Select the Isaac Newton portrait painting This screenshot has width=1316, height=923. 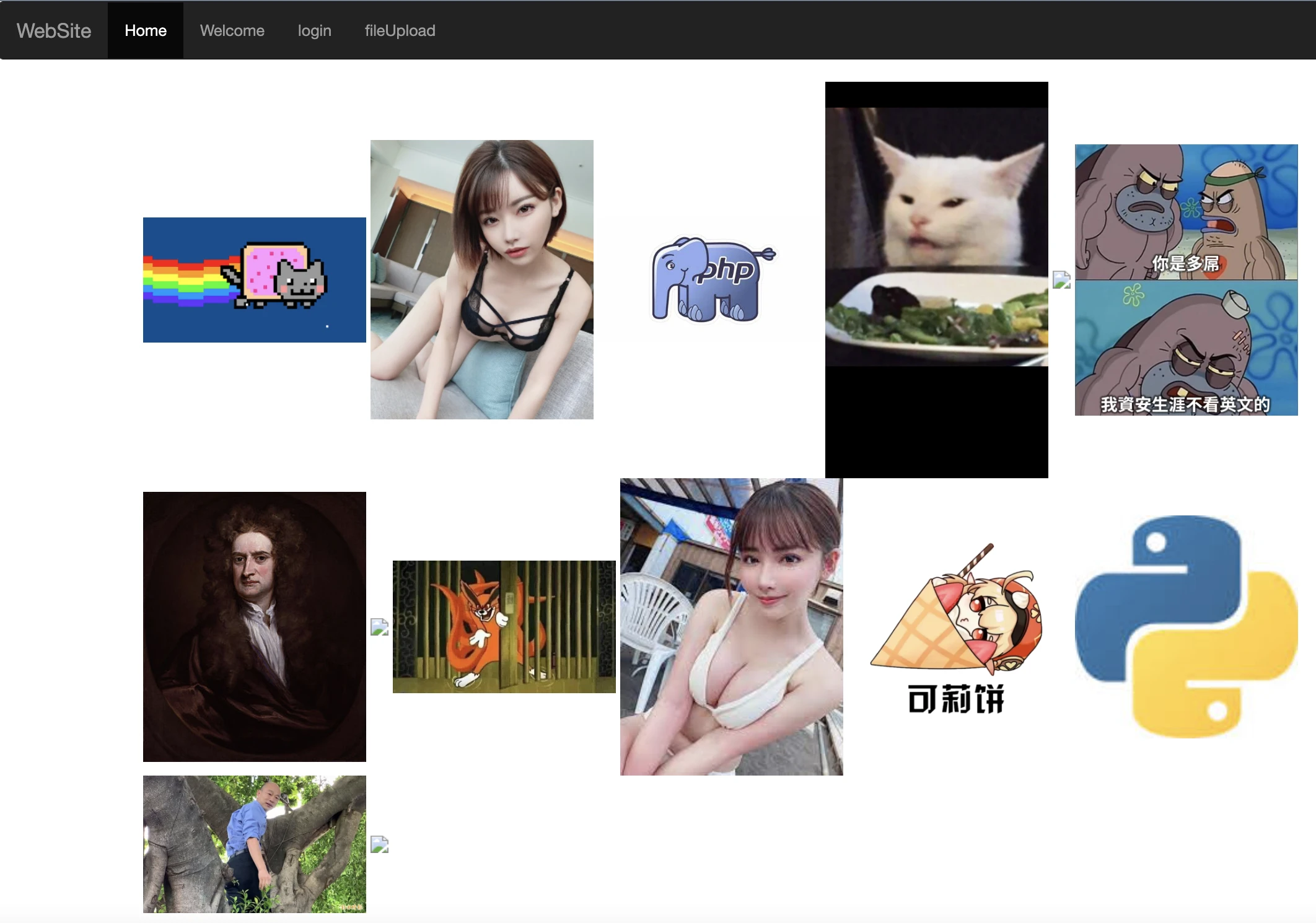coord(254,626)
